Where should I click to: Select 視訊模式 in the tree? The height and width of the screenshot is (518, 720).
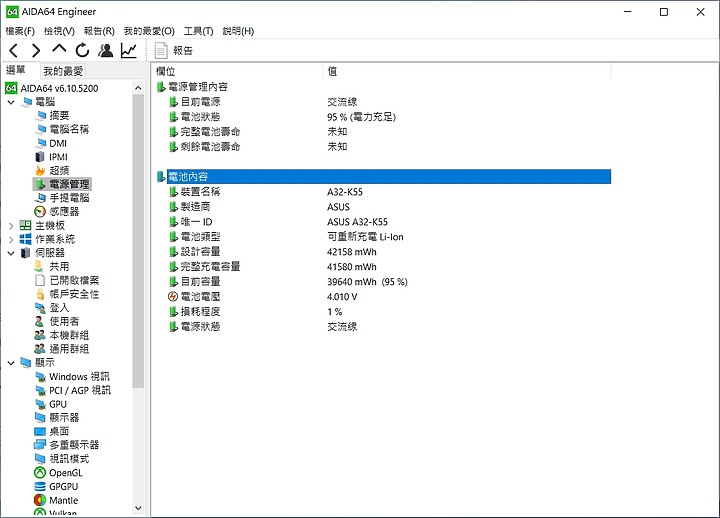(69, 459)
